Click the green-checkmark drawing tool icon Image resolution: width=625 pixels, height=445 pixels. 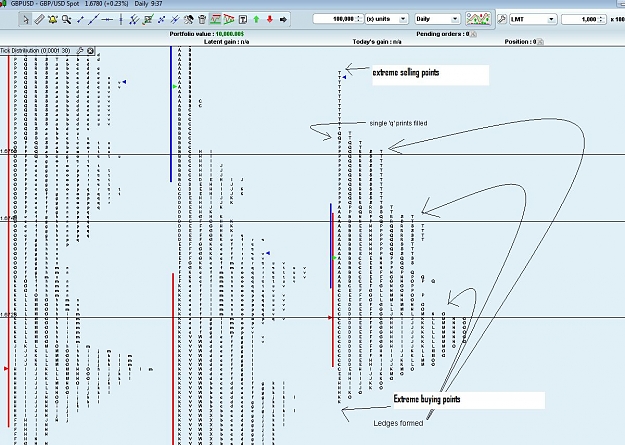[148, 19]
